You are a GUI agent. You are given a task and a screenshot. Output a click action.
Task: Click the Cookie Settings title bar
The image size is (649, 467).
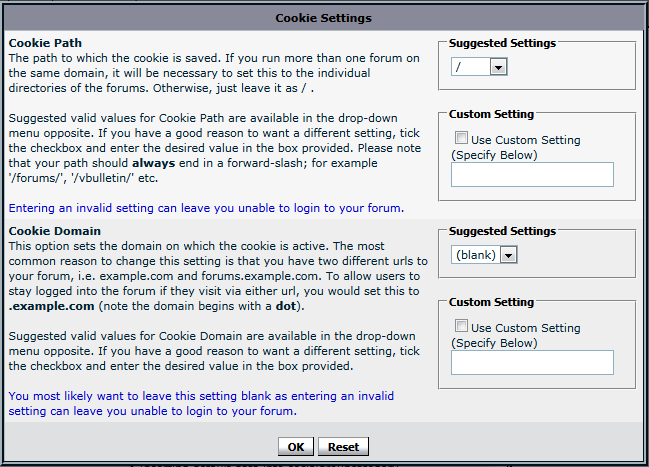pos(324,18)
